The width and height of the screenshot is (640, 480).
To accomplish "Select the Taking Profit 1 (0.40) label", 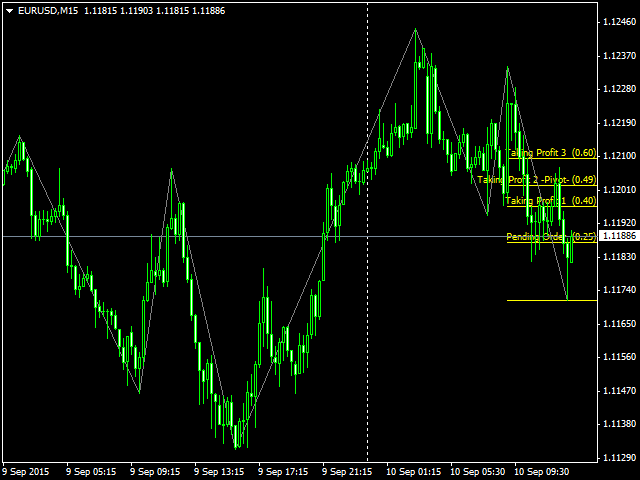I will 551,200.
